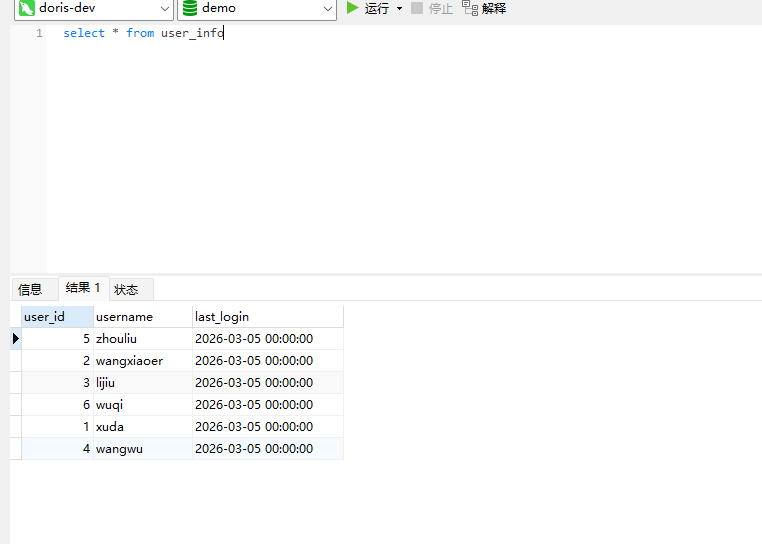
Task: Select the wangxiaoer username cell
Action: tap(130, 361)
